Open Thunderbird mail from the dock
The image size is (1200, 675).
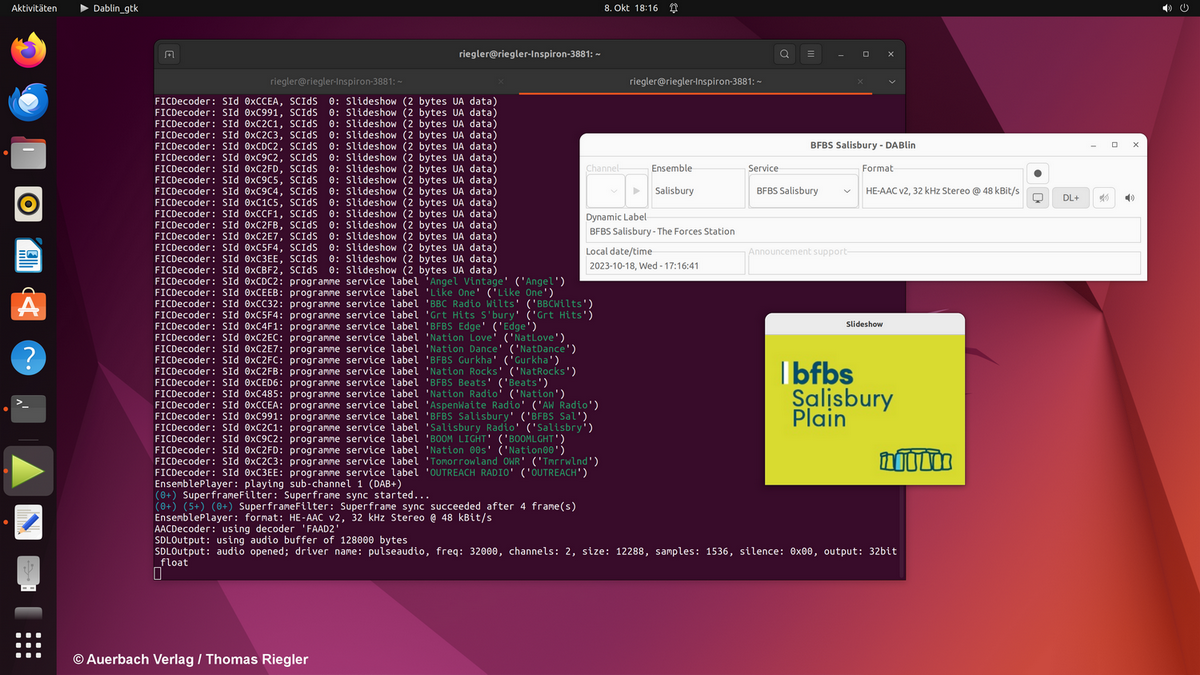(x=28, y=102)
